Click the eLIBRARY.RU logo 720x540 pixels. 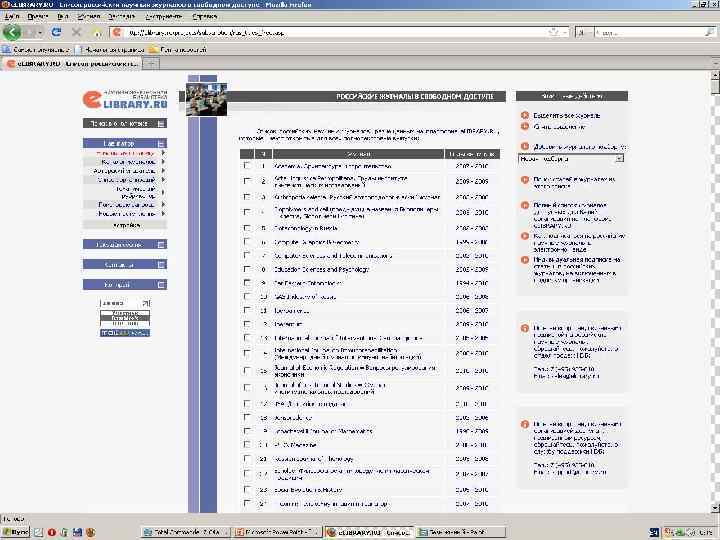click(x=125, y=99)
